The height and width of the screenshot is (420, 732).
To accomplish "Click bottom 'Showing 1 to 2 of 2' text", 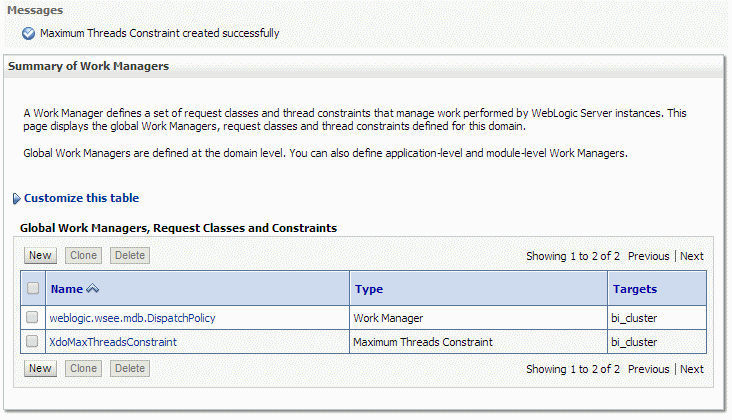I will click(573, 369).
